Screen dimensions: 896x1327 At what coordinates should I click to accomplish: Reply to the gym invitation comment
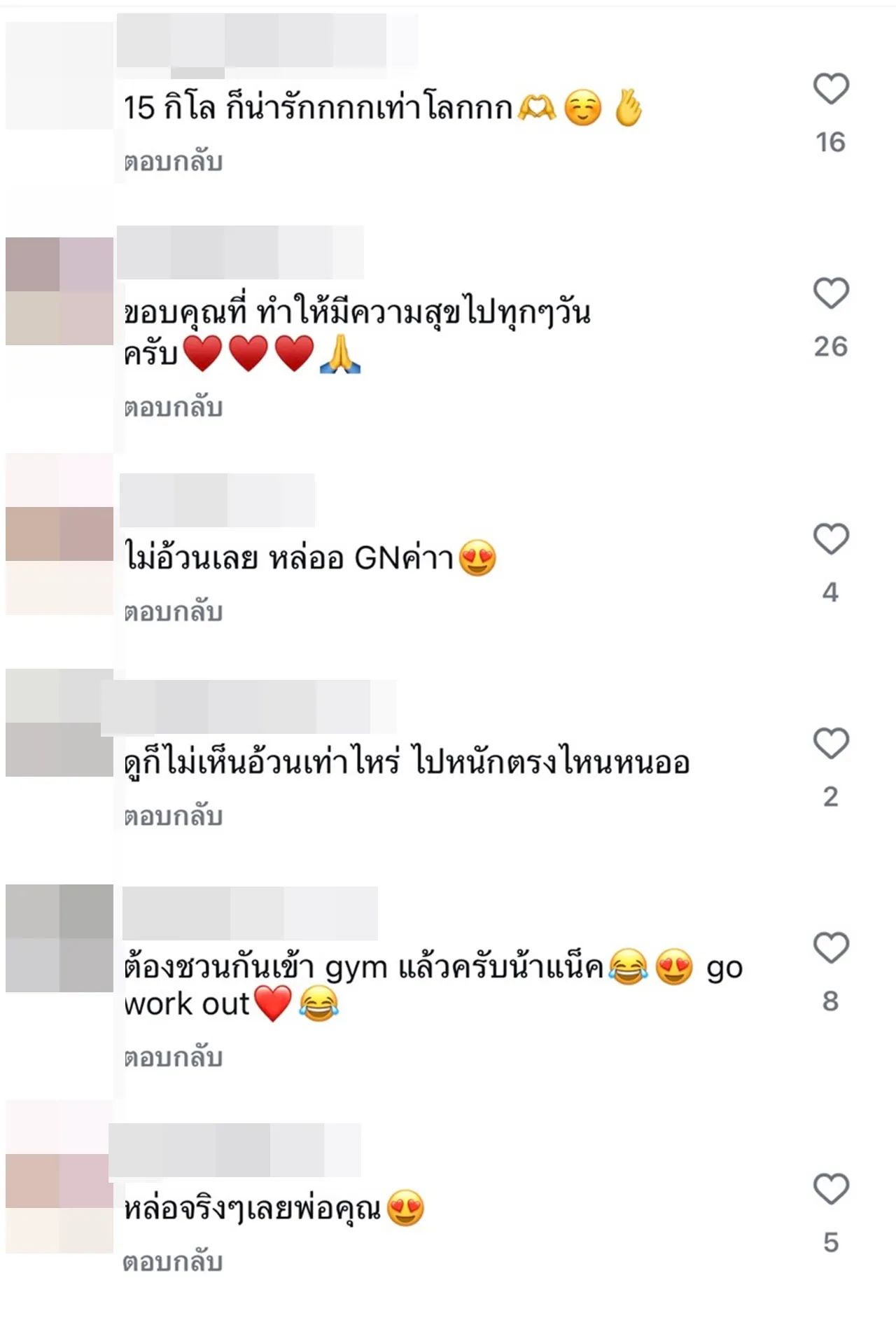tap(174, 1057)
